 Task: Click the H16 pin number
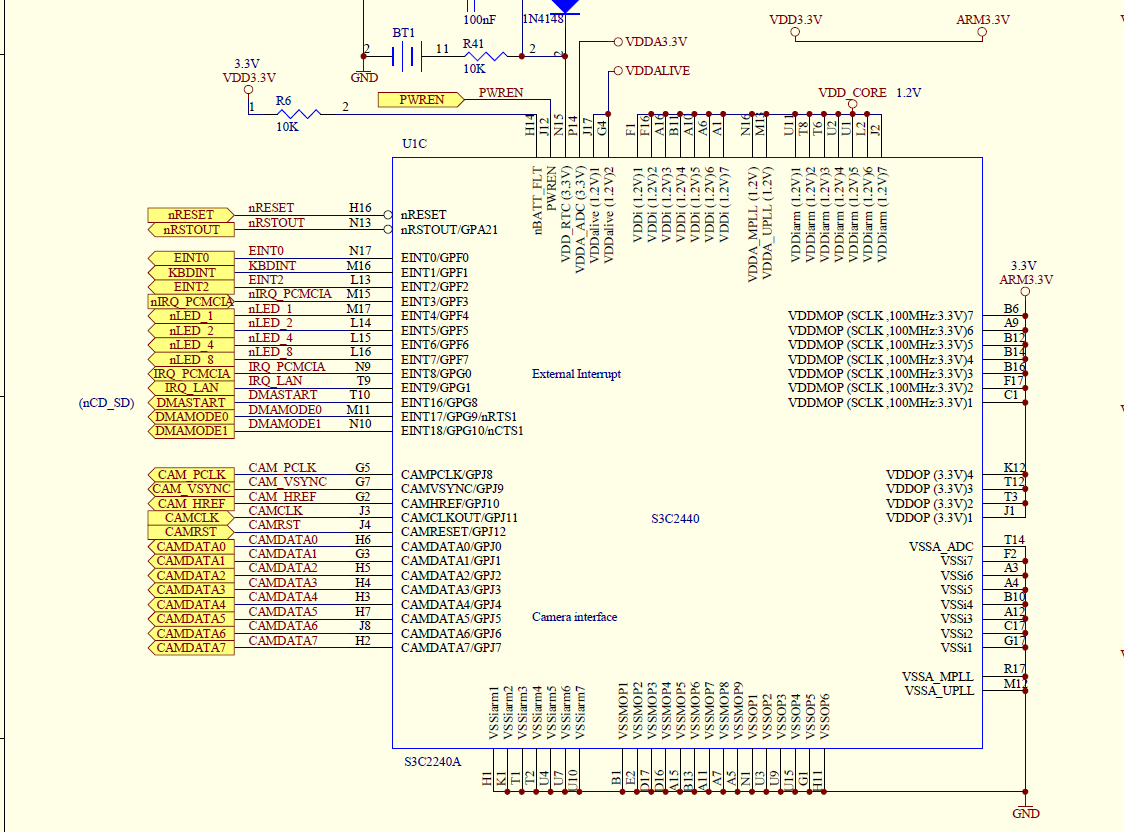[x=360, y=208]
